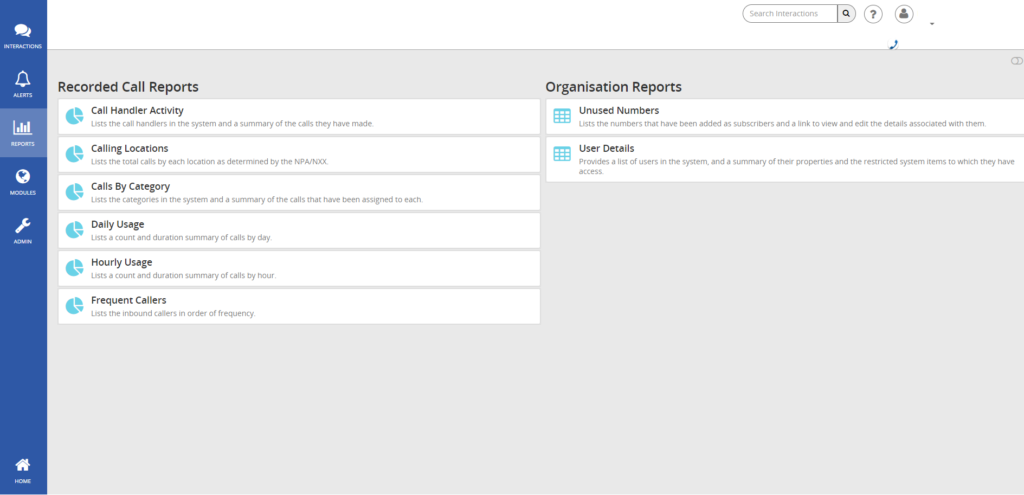
Task: Click the blue phone handset icon
Action: pyautogui.click(x=894, y=45)
